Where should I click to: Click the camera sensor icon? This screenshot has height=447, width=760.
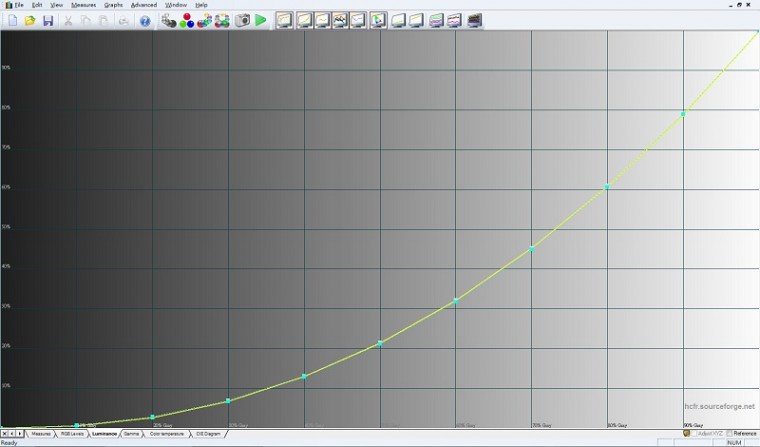tap(242, 20)
